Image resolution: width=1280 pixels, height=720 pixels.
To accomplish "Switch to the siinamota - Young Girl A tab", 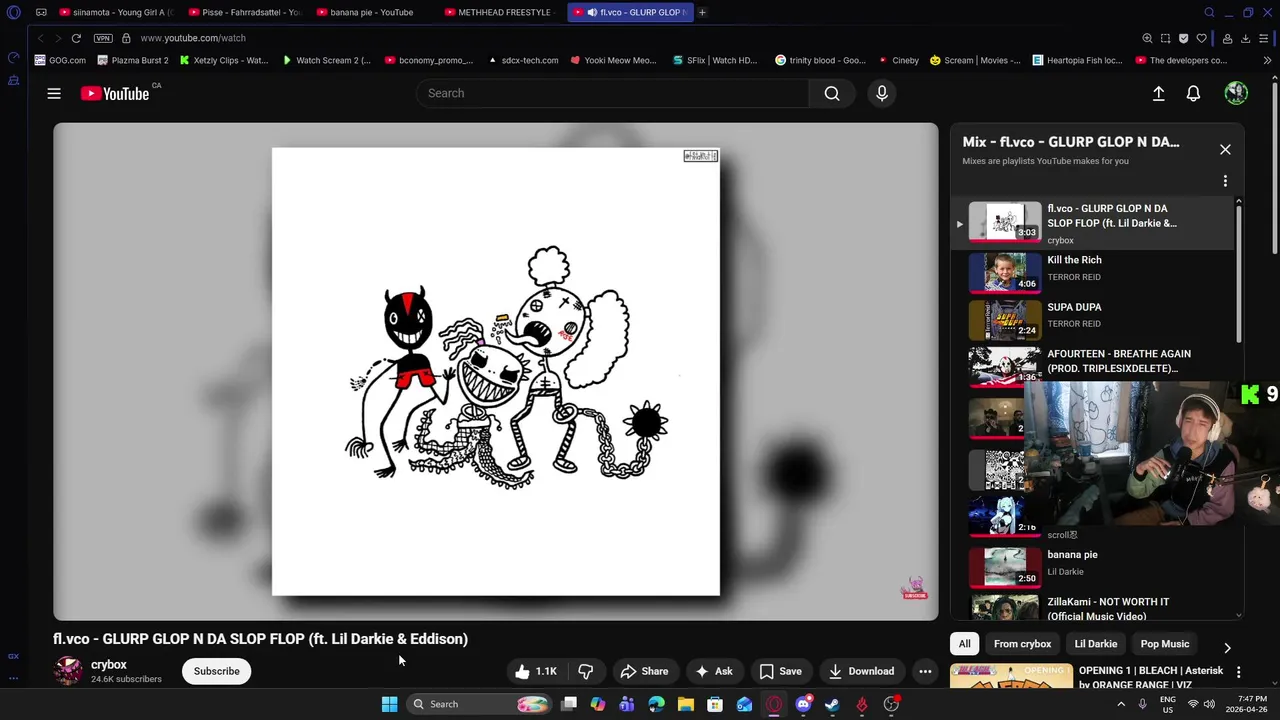I will (117, 12).
